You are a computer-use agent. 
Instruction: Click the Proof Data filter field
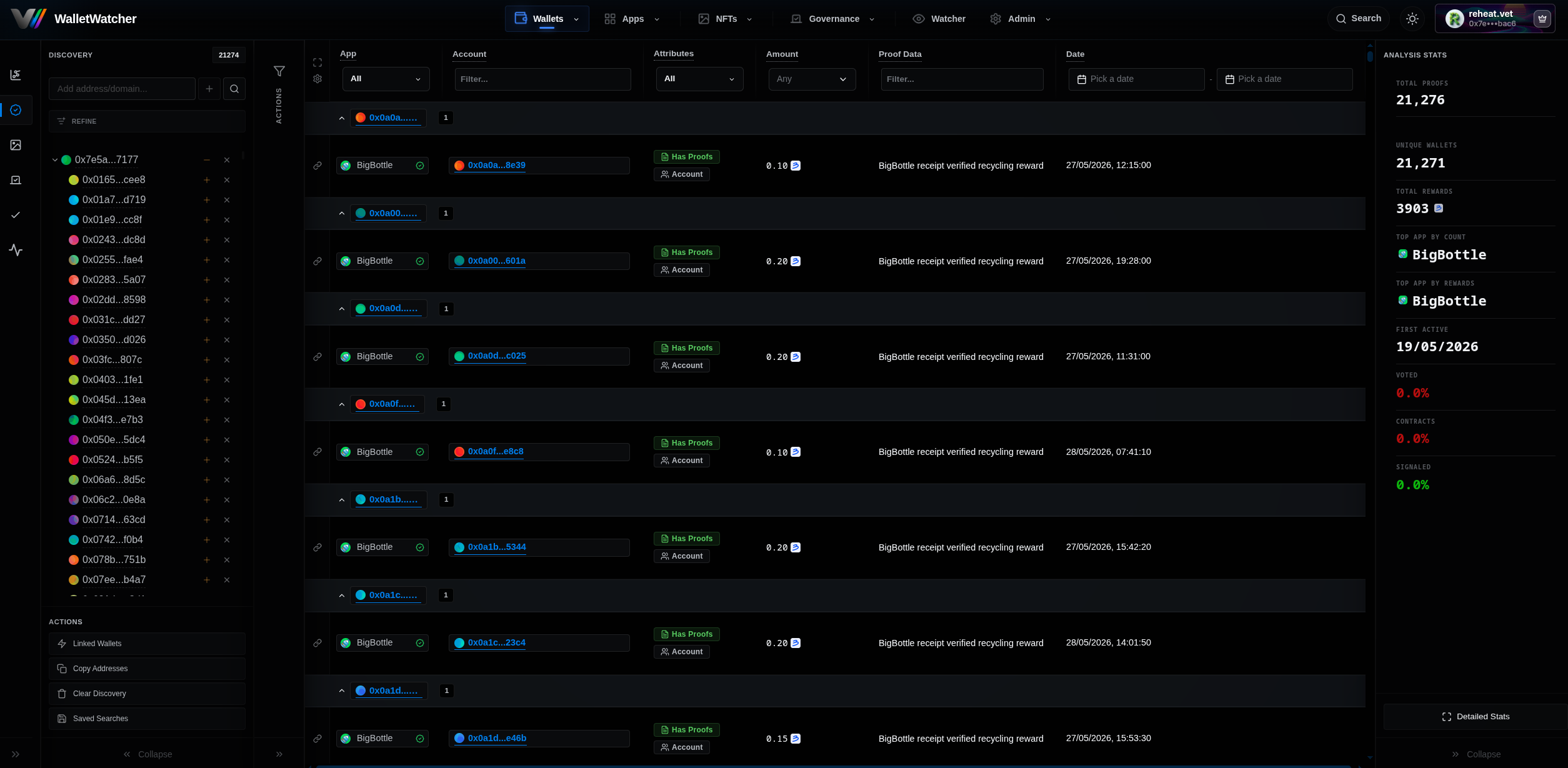tap(962, 79)
